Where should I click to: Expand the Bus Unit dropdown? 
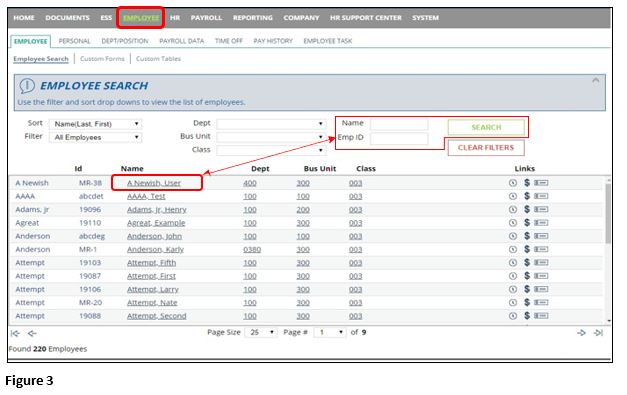click(271, 137)
